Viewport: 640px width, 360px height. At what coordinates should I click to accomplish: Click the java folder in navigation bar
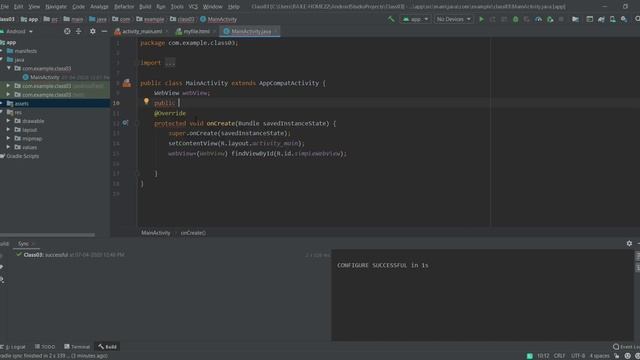tap(98, 19)
